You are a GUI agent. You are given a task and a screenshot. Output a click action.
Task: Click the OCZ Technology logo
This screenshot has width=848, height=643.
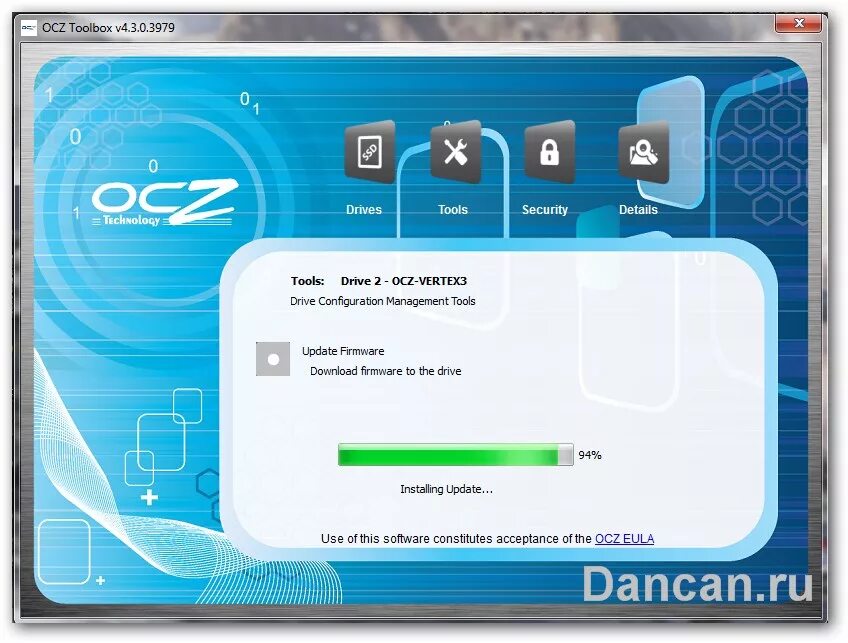pyautogui.click(x=165, y=202)
